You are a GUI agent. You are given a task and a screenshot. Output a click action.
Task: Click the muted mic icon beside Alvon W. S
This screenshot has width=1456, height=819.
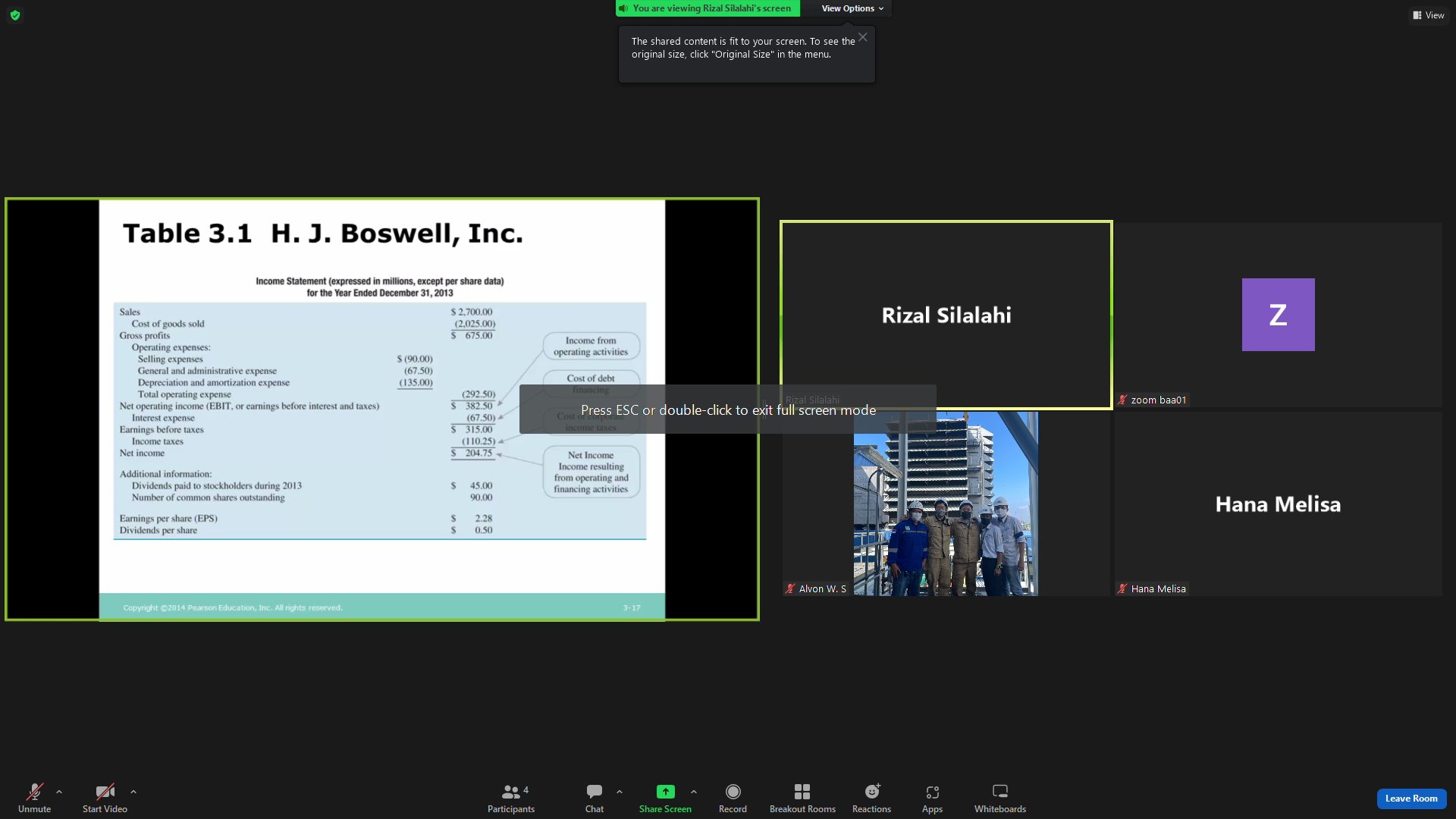coord(790,588)
